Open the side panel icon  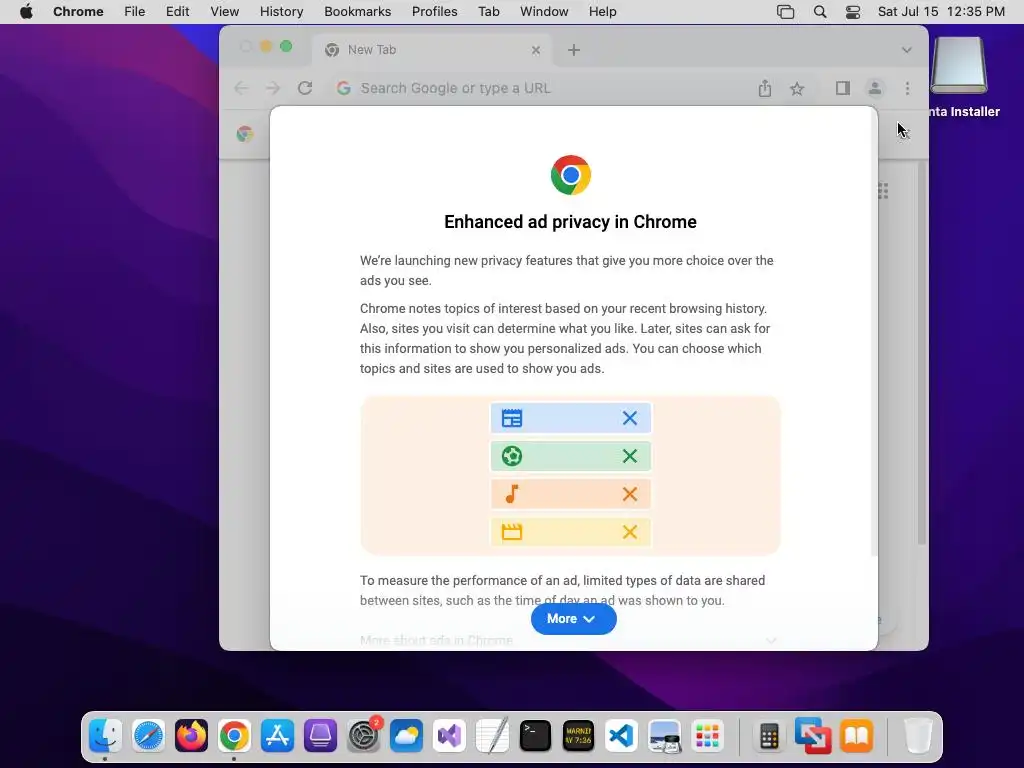842,88
